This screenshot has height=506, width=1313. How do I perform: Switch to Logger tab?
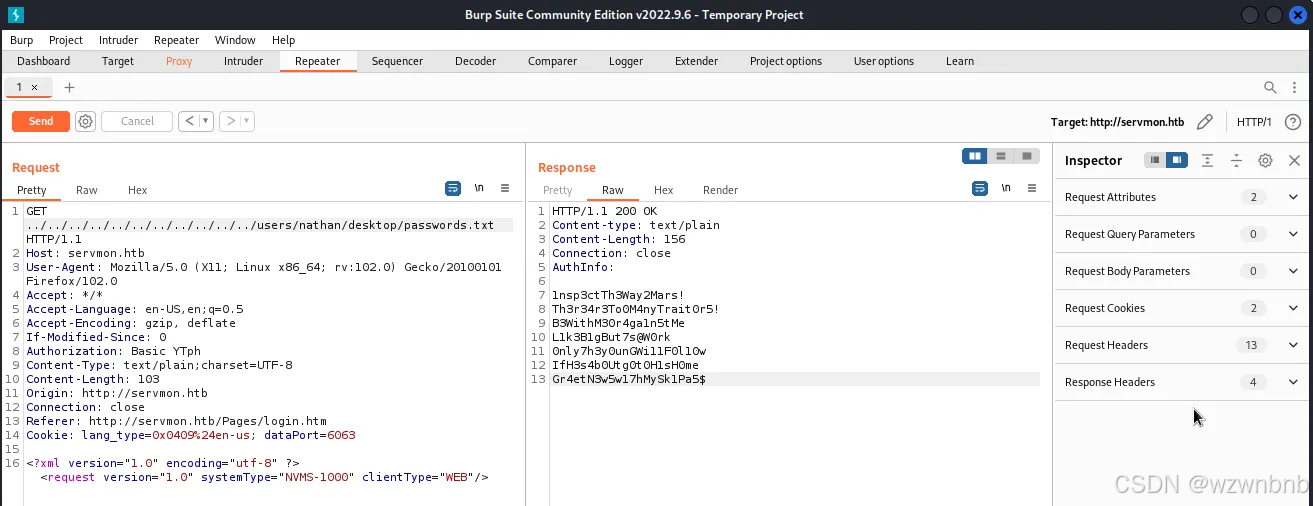pos(626,61)
